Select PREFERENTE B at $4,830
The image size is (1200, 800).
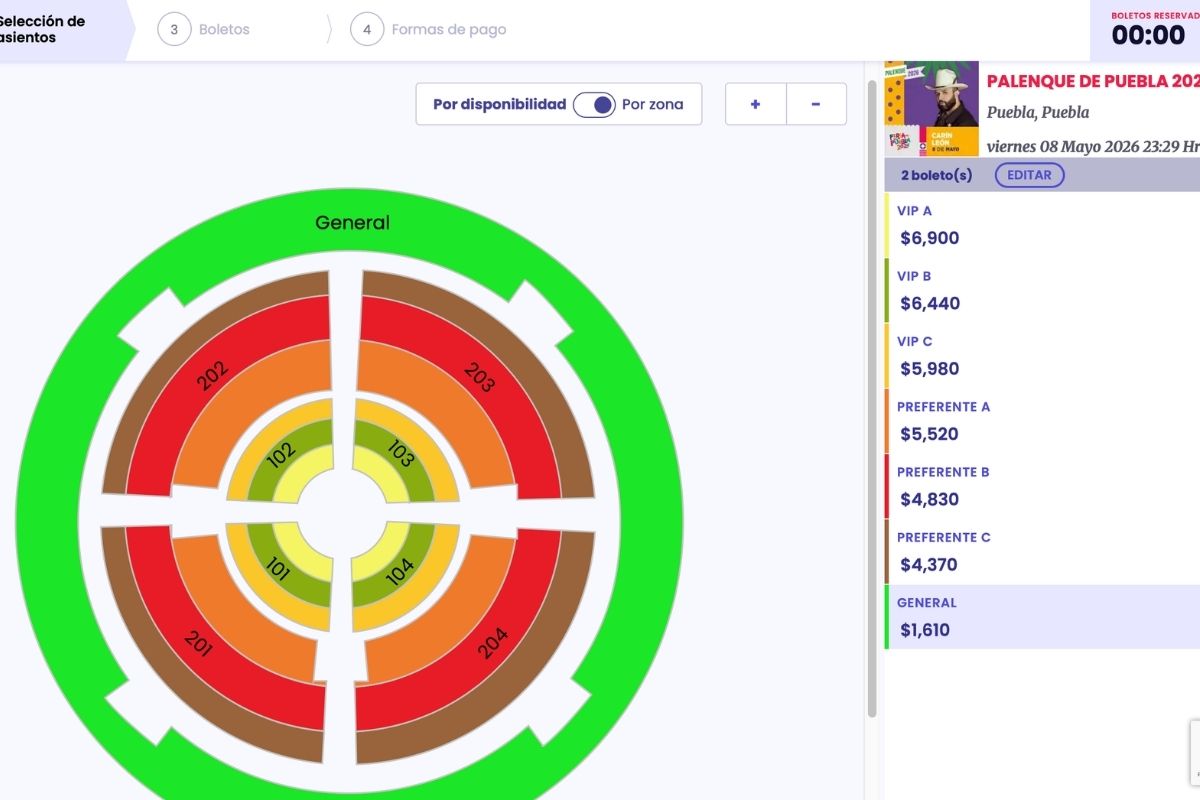pos(1040,486)
